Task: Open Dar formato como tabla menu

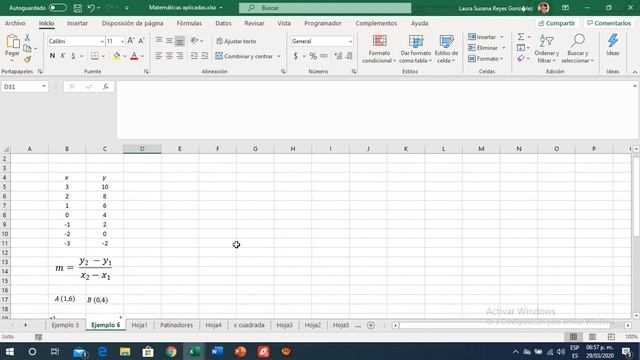Action: pos(416,49)
